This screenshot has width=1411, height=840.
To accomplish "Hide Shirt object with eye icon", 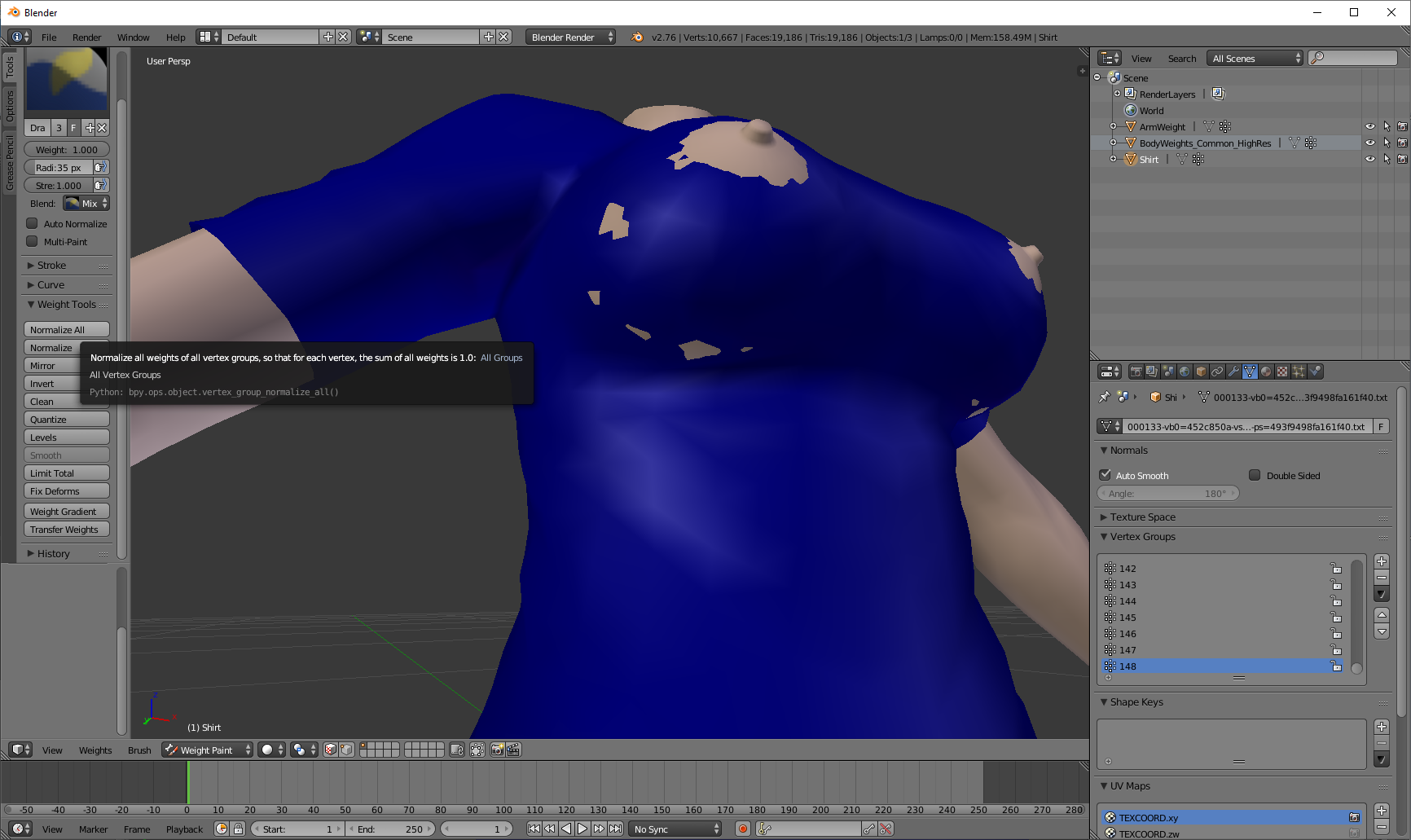I will point(1370,159).
